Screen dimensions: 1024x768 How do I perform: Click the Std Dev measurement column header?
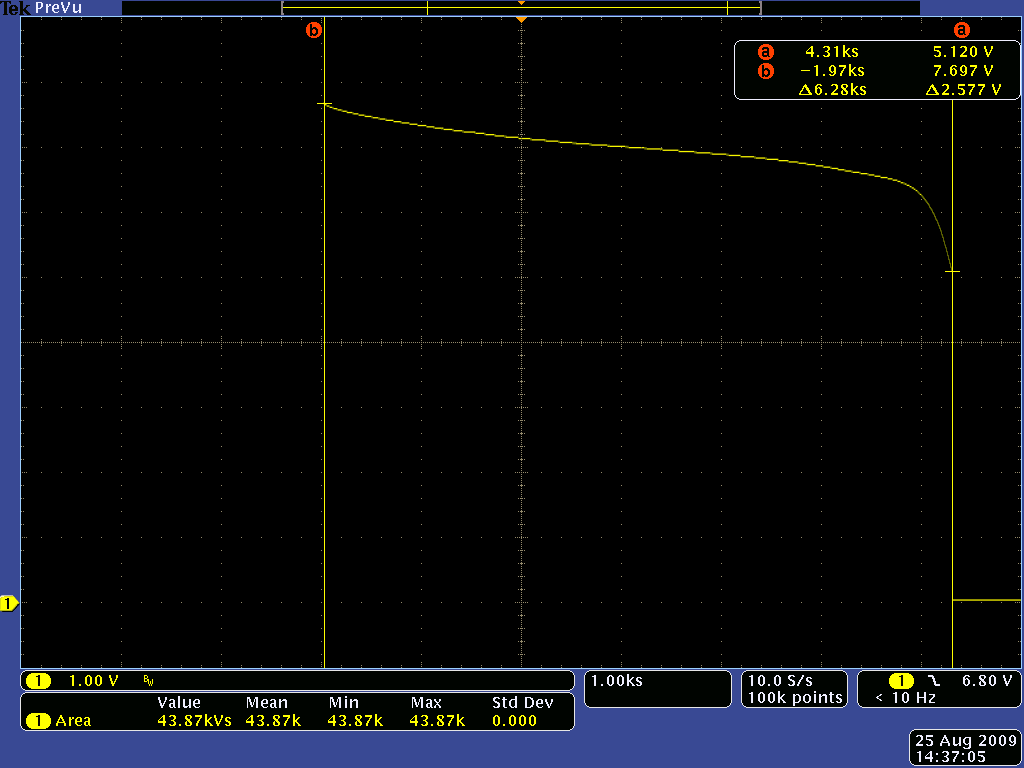pos(522,703)
